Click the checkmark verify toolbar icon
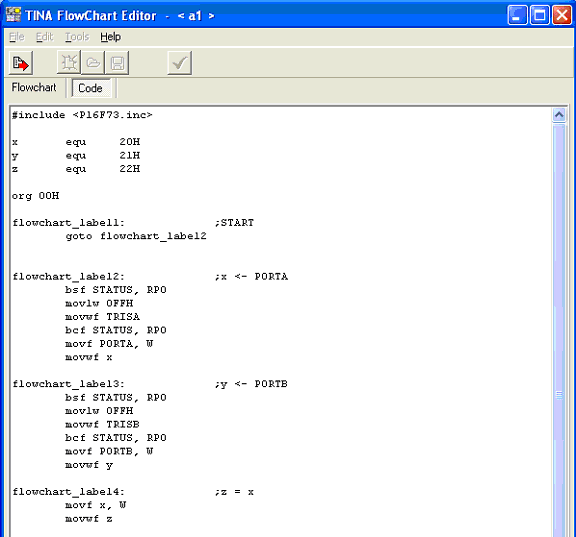Screen dimensions: 576x537 (180, 63)
